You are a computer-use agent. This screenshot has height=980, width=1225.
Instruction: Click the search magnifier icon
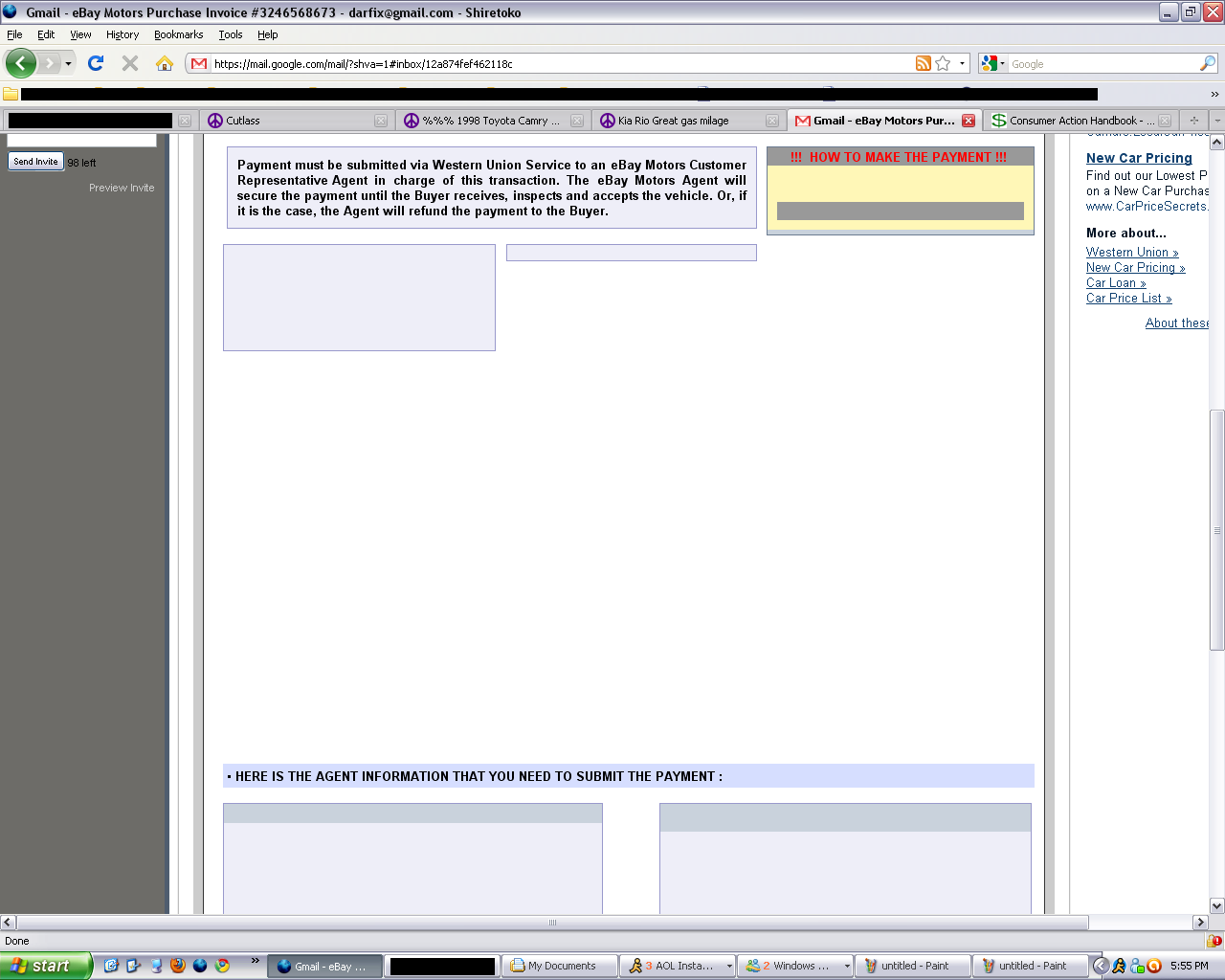pos(1208,64)
